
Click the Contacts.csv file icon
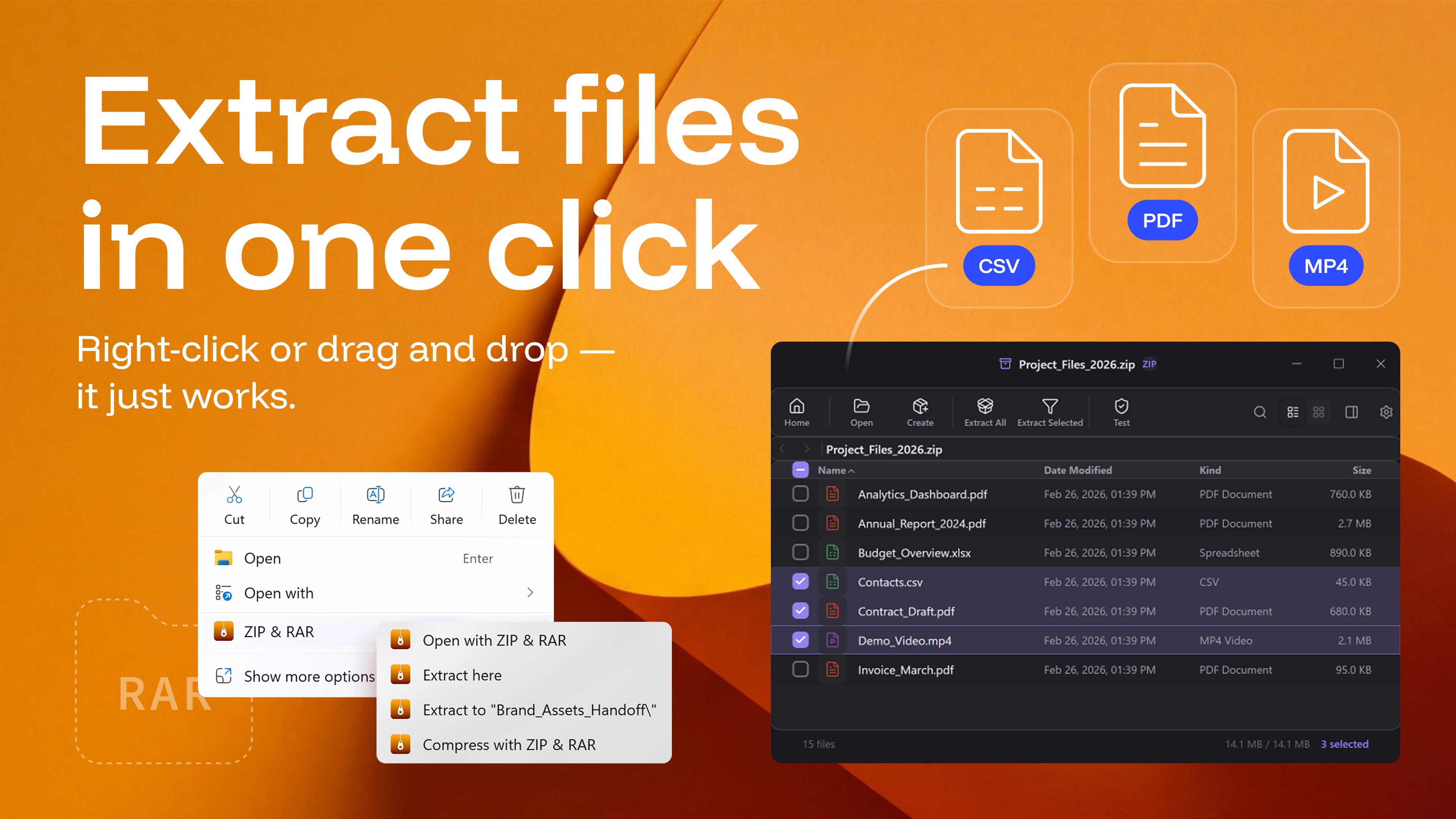tap(833, 581)
